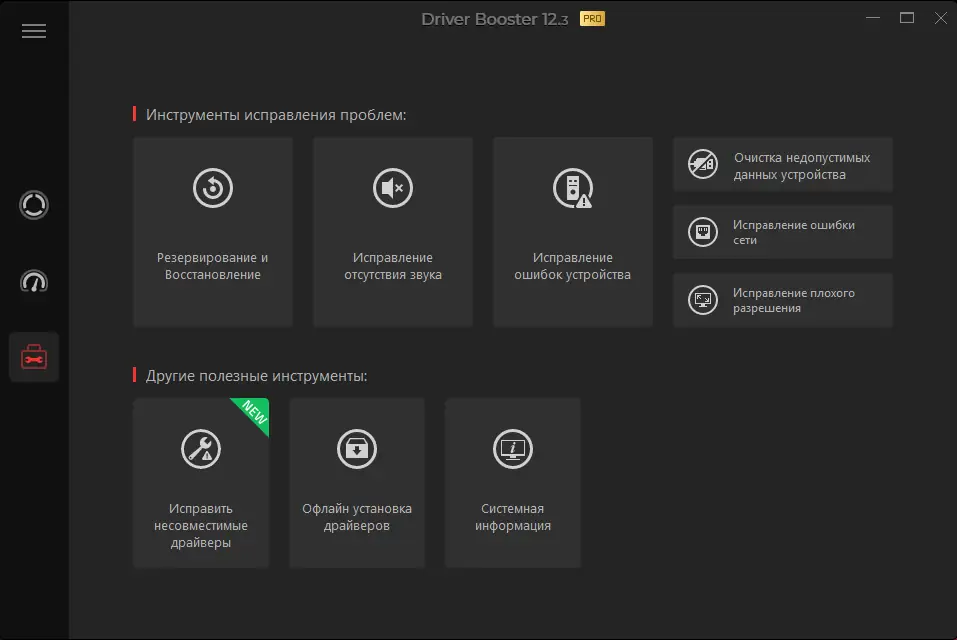This screenshot has height=640, width=957.
Task: View Системная информация
Action: tap(512, 483)
